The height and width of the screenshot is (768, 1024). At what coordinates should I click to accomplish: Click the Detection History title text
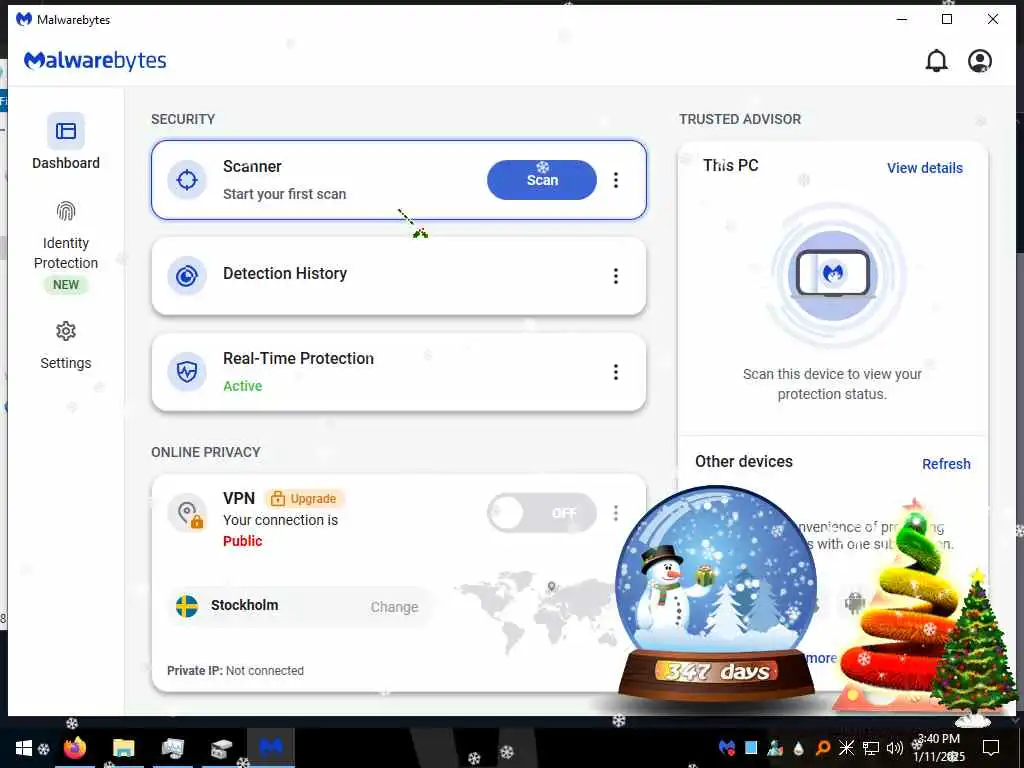(x=285, y=273)
